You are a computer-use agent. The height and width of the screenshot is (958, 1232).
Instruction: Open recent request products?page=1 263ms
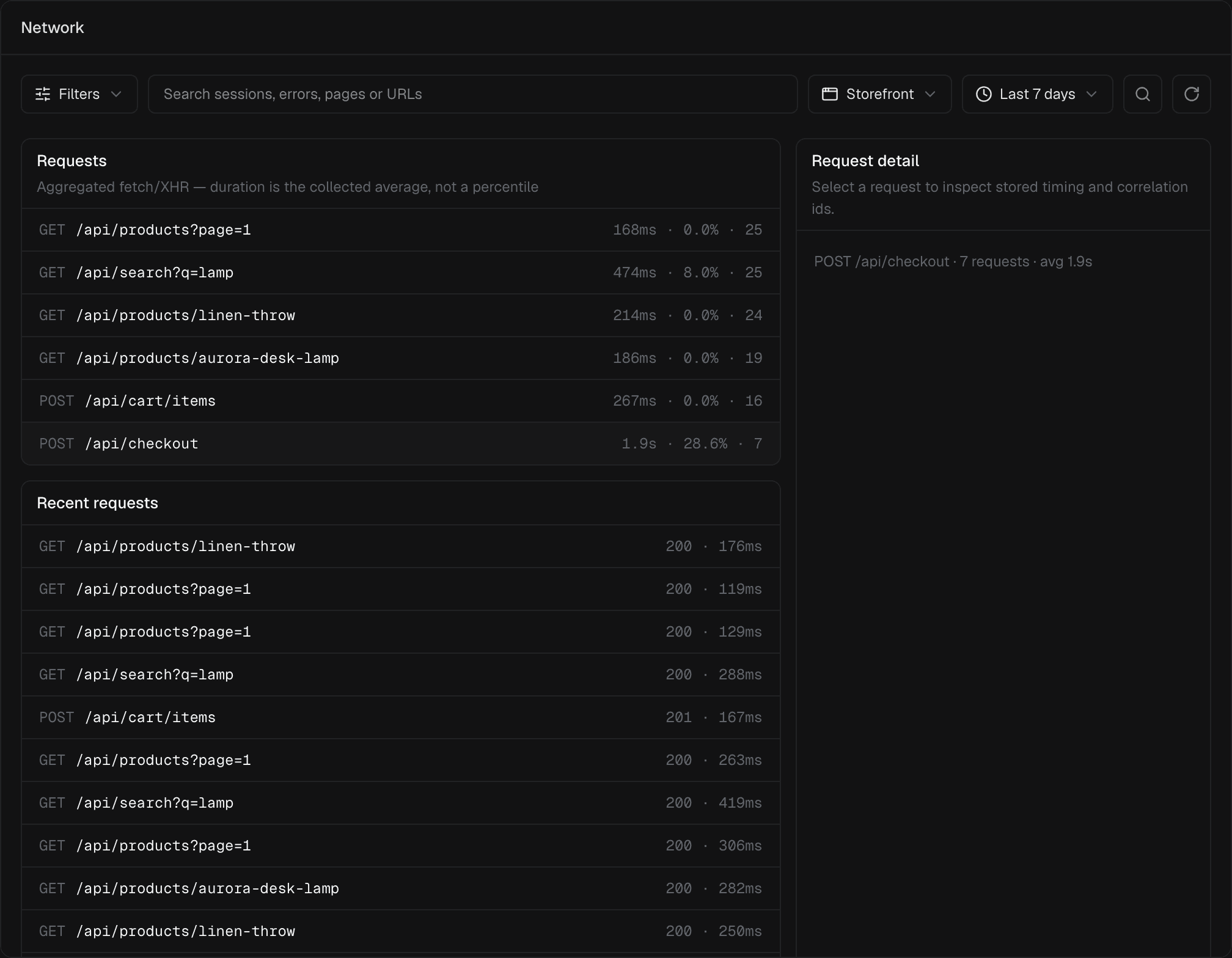[401, 760]
